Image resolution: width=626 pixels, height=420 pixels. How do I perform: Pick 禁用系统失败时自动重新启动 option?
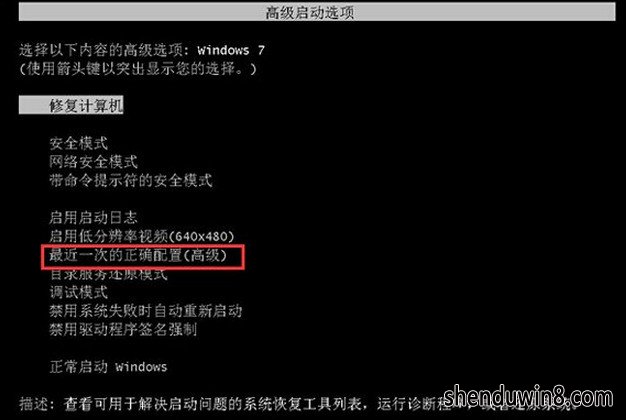coord(146,311)
